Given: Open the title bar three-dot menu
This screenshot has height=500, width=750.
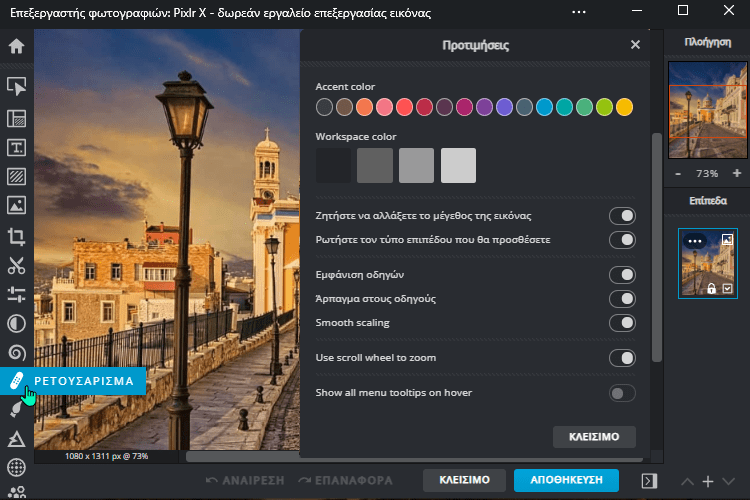Looking at the screenshot, I should pos(579,11).
